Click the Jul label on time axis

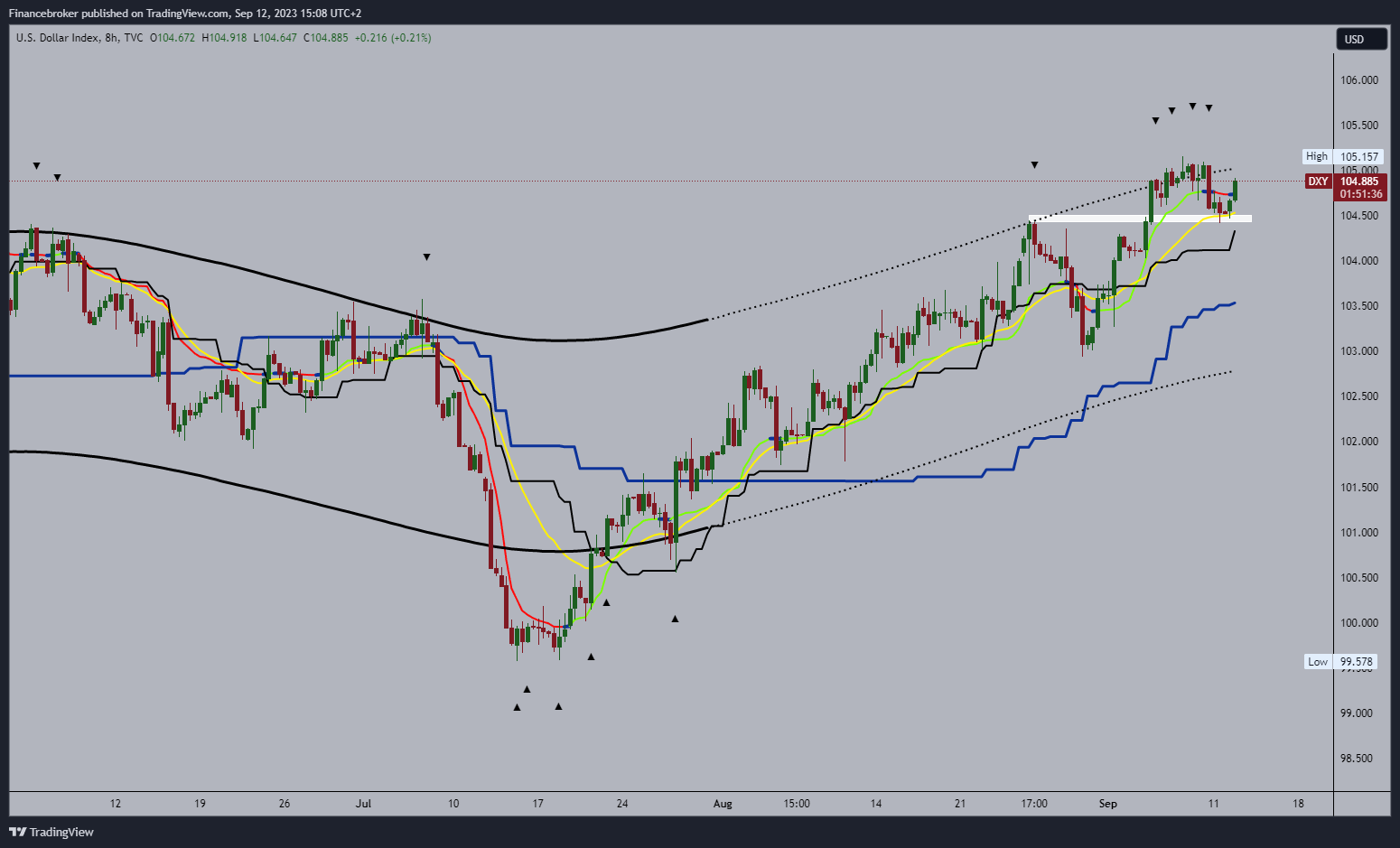[x=364, y=804]
